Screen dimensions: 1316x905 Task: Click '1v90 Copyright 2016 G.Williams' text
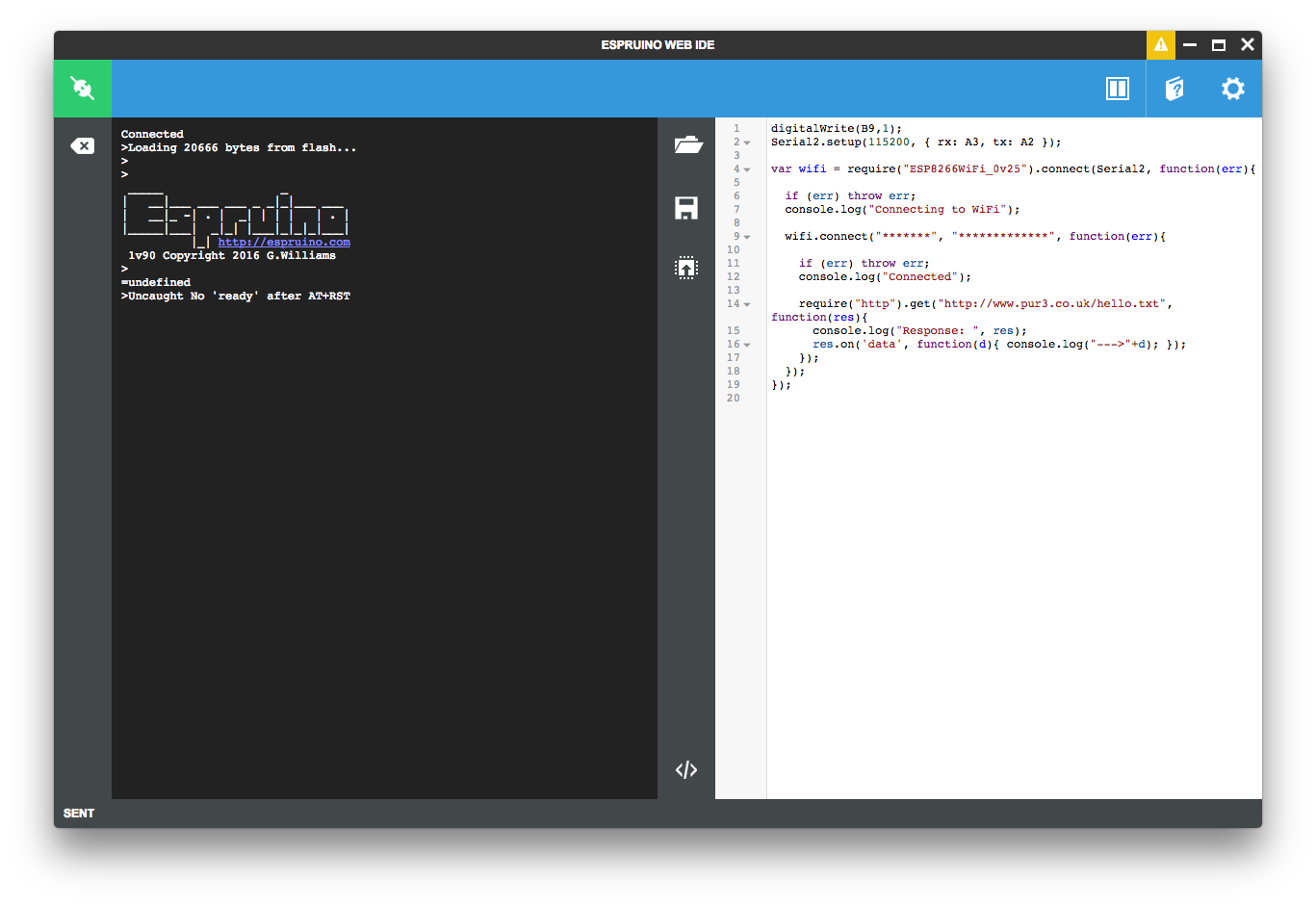pos(232,255)
